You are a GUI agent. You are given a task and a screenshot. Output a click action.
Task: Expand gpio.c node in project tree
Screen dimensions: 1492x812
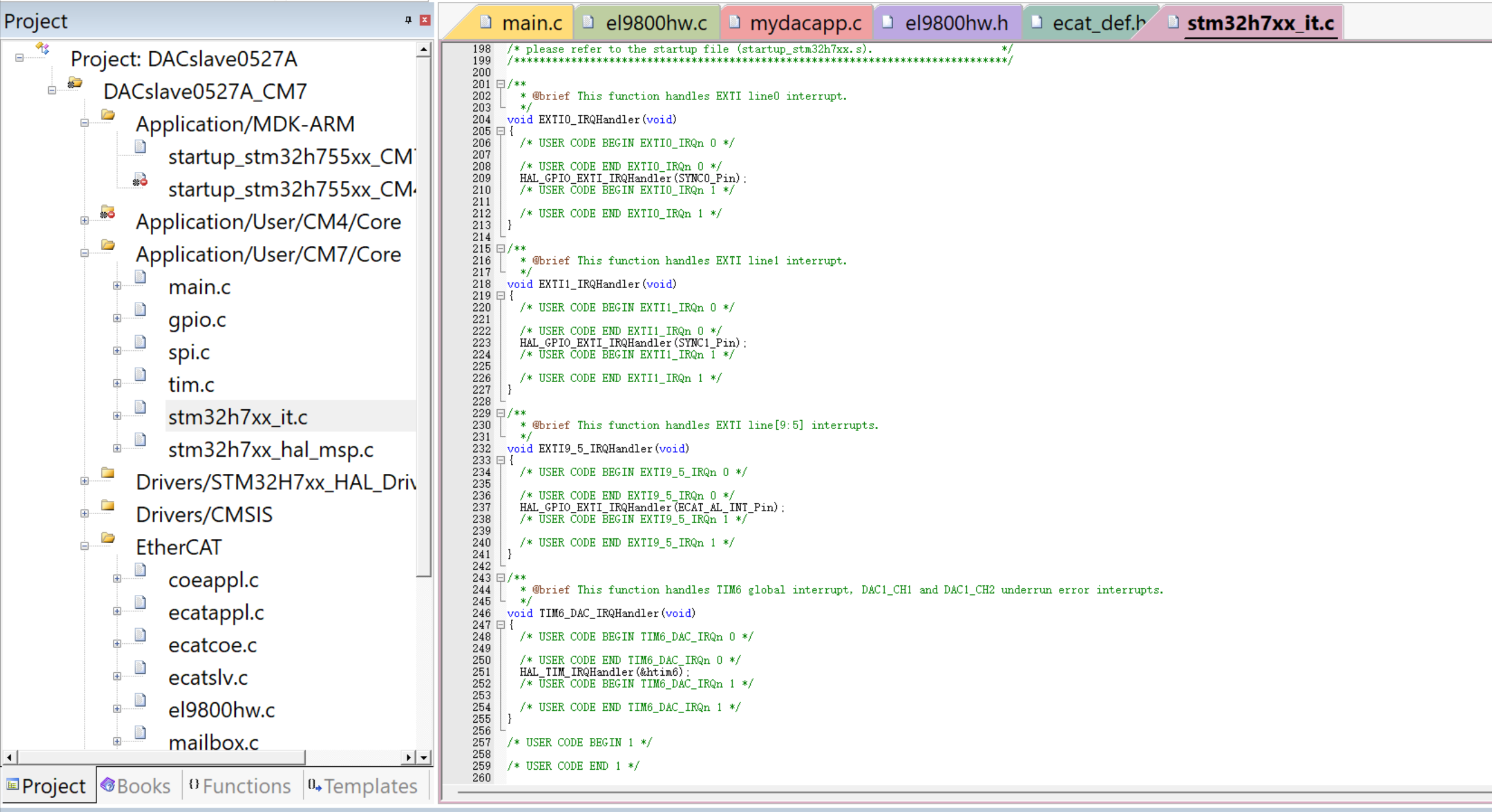pyautogui.click(x=117, y=318)
